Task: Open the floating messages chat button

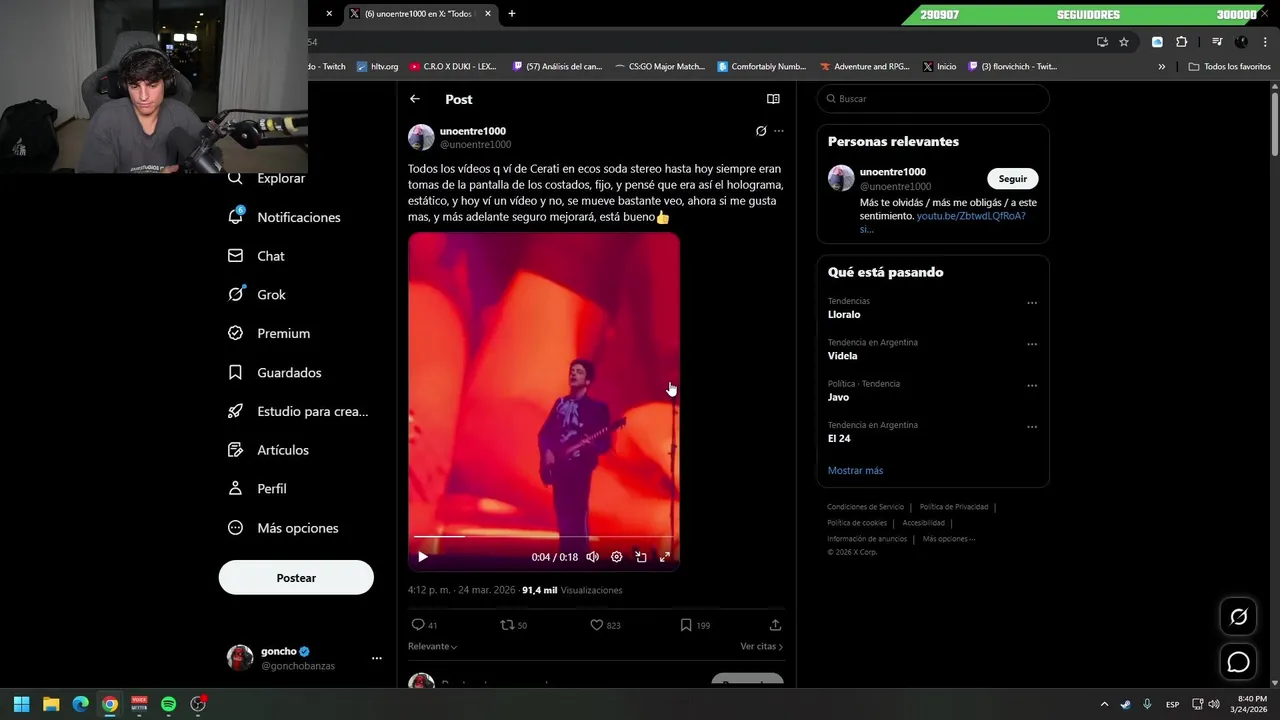Action: 1238,662
